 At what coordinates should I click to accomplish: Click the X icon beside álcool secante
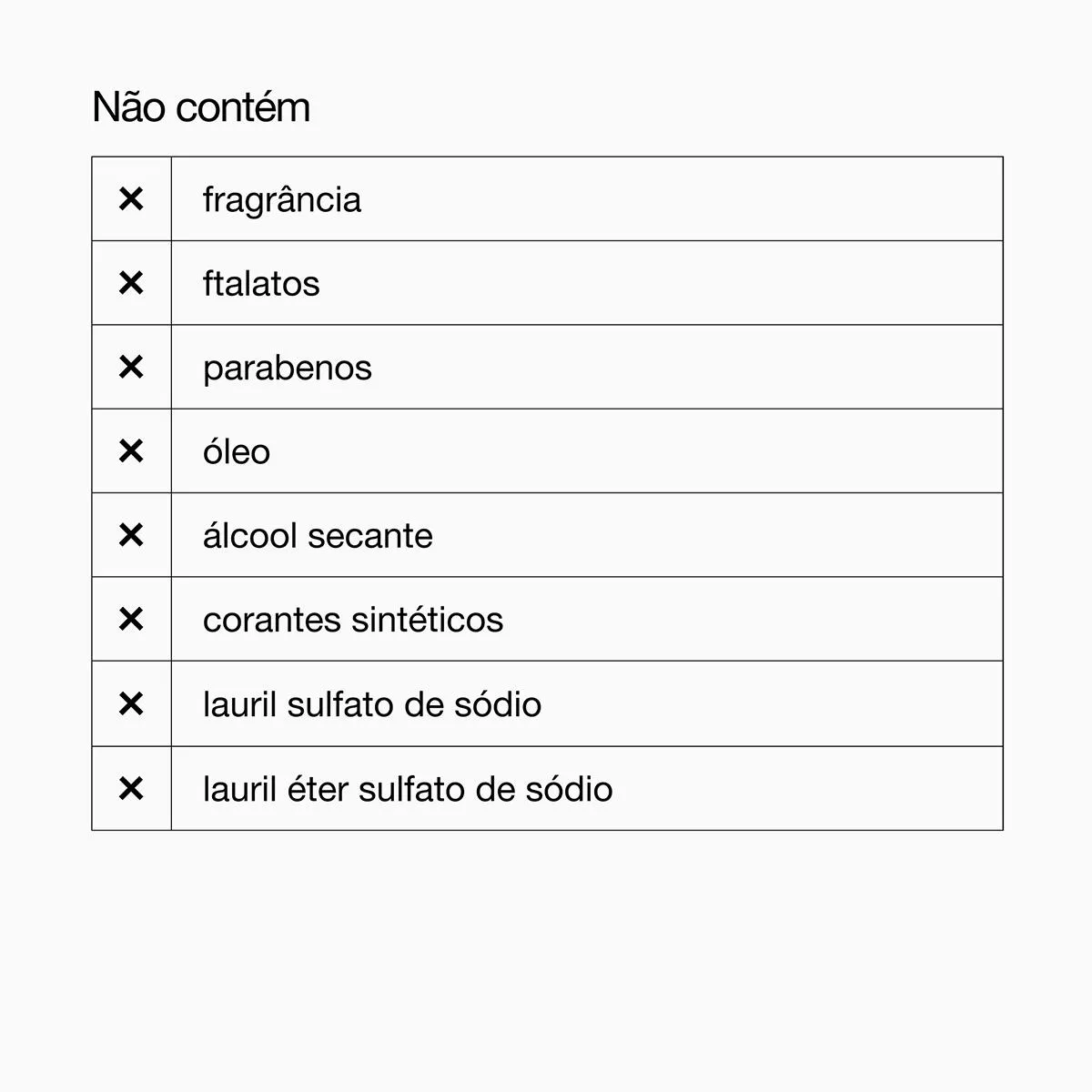pyautogui.click(x=131, y=535)
